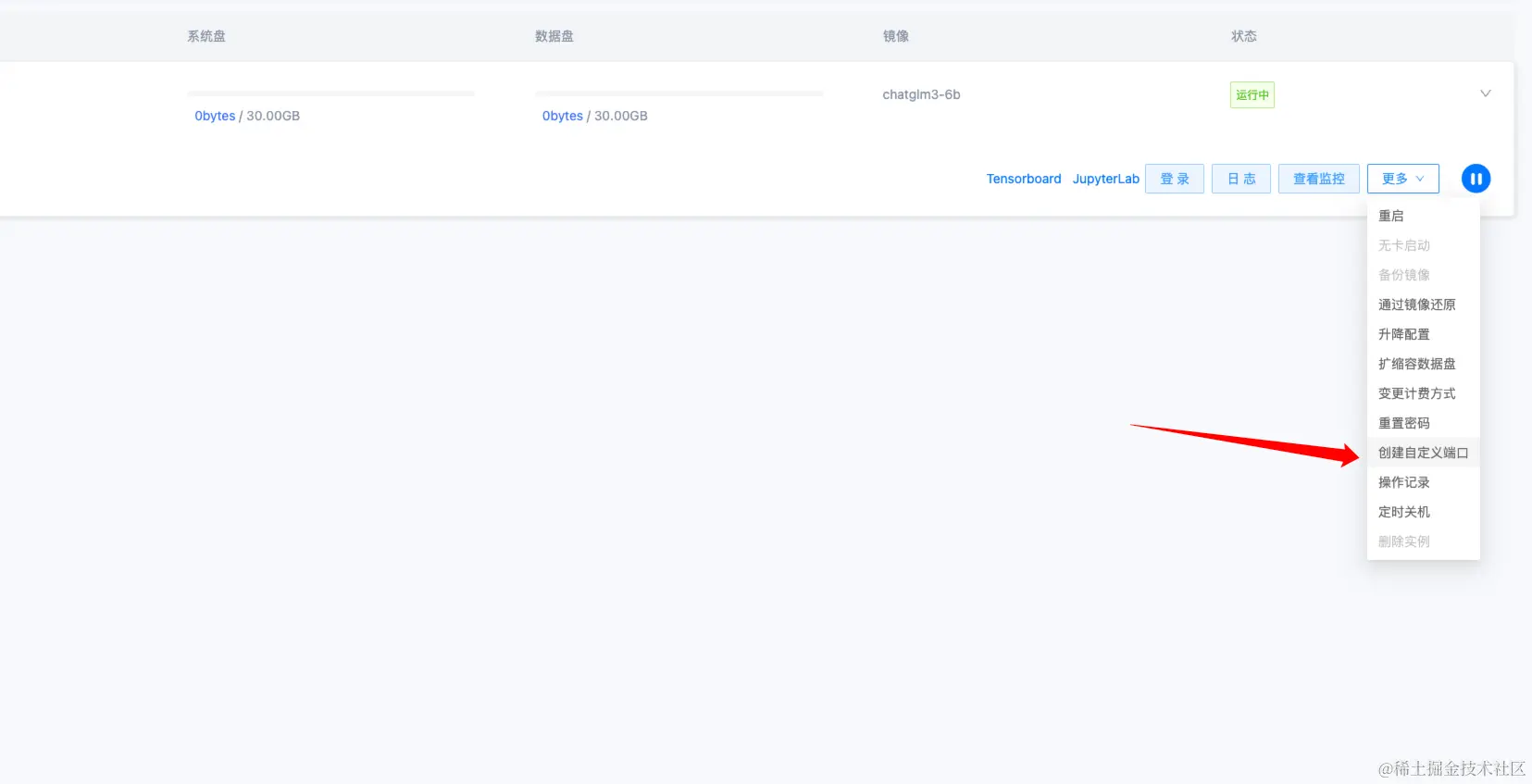Image resolution: width=1532 pixels, height=784 pixels.
Task: Click the 系统盘 usage progress bar
Action: click(330, 93)
